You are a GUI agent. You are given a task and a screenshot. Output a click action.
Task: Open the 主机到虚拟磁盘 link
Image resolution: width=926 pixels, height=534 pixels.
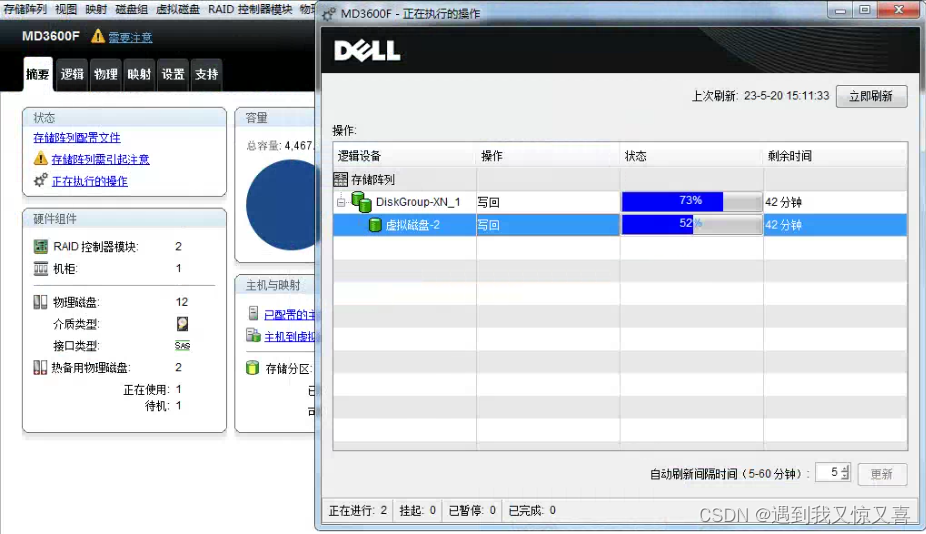(289, 336)
